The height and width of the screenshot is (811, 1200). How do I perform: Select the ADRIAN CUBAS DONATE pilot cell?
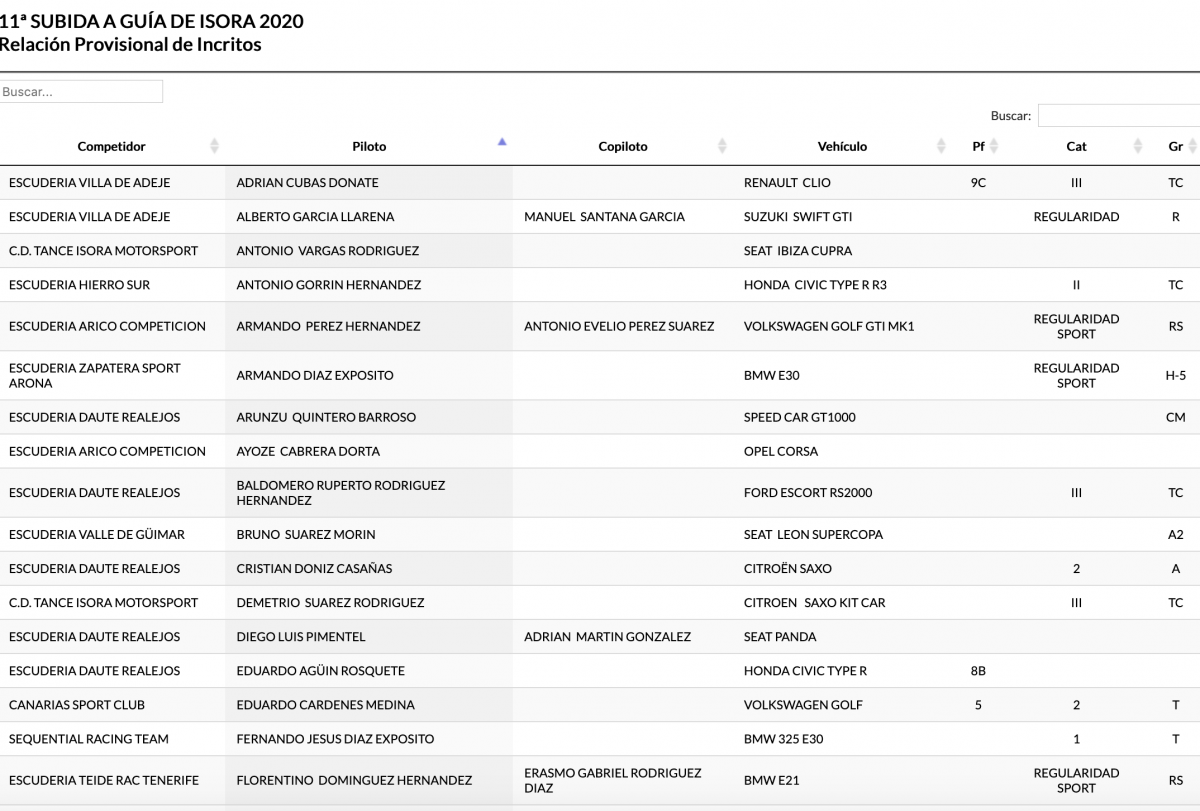coord(307,183)
